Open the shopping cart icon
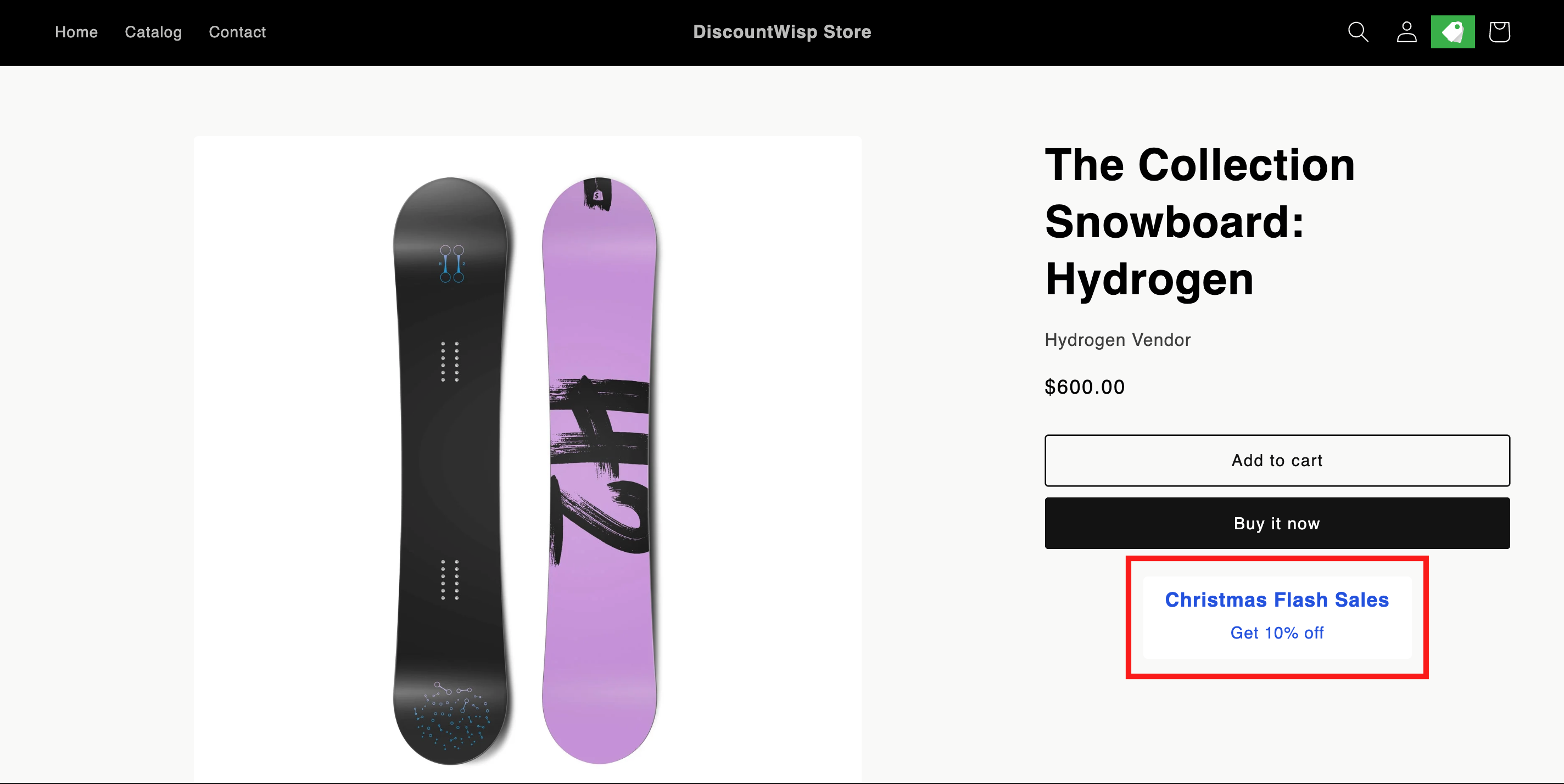The height and width of the screenshot is (784, 1564). 1499,31
